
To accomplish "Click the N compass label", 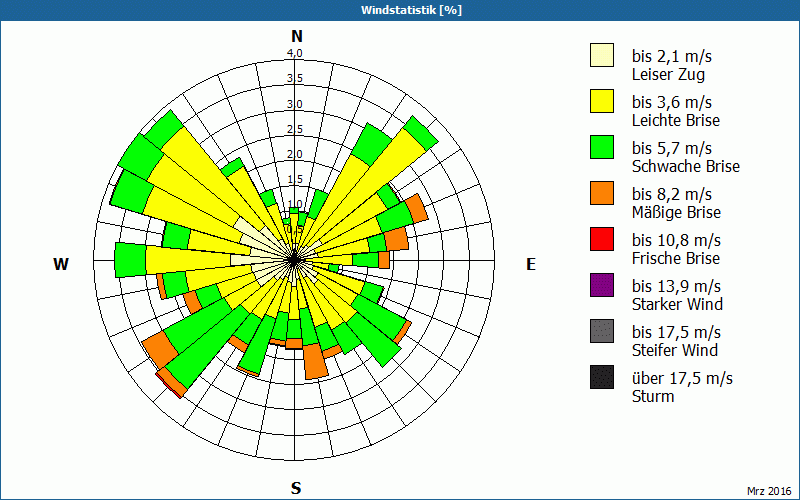I will [296, 36].
